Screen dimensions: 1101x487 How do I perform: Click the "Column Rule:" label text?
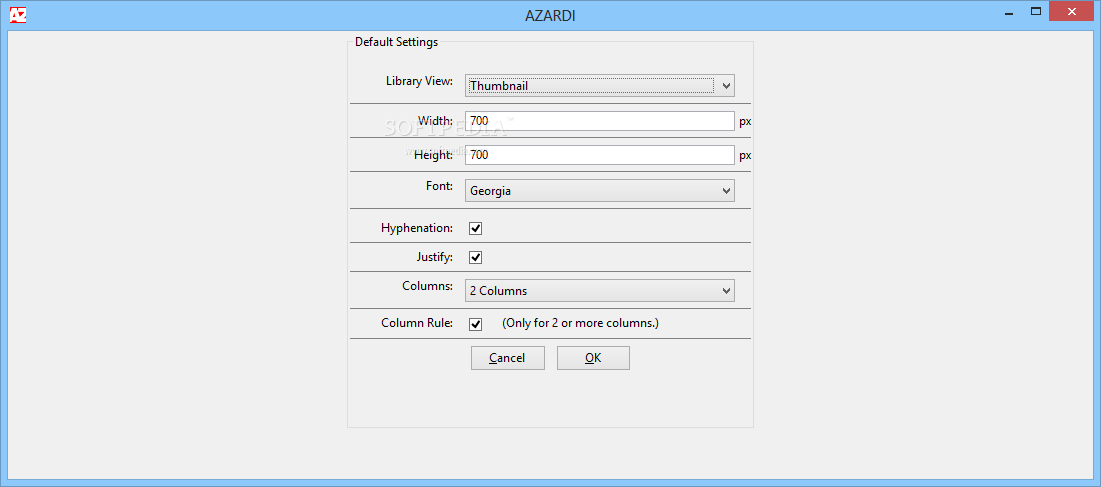(417, 323)
